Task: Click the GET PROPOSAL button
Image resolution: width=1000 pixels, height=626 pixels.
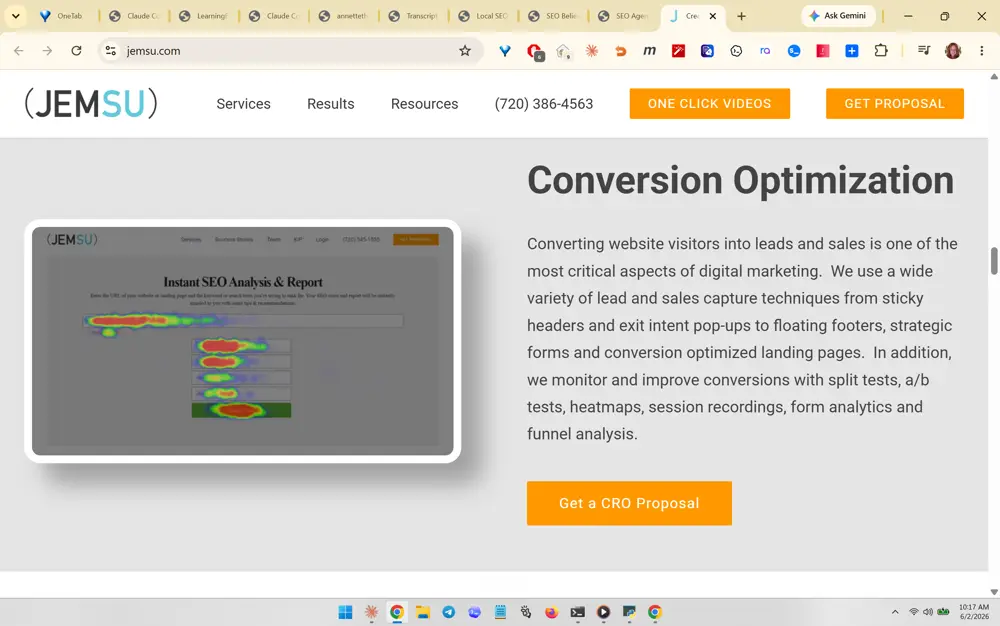Action: coord(894,103)
